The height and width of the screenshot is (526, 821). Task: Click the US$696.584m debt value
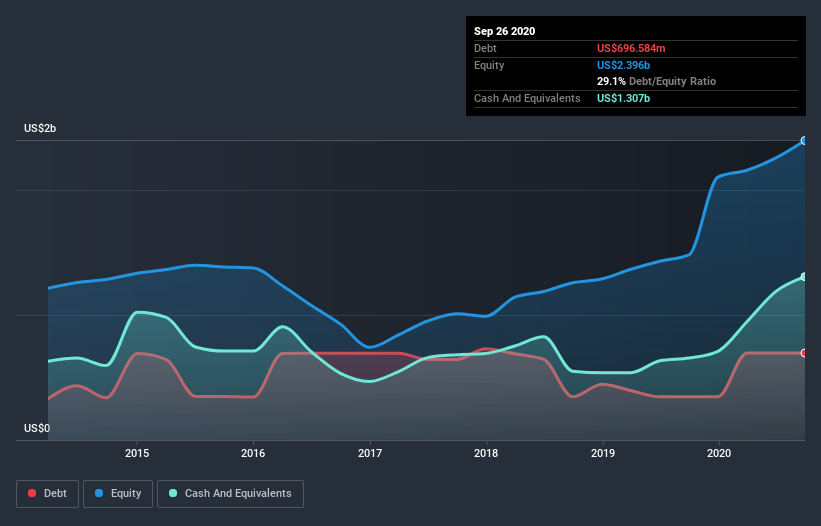(631, 49)
